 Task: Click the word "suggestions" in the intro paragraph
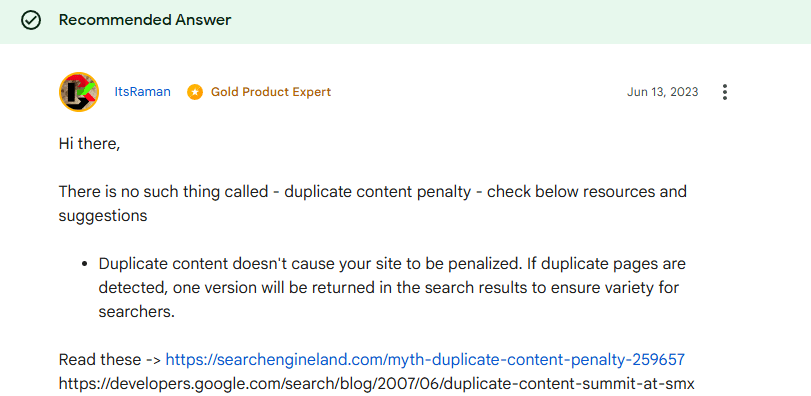point(103,216)
